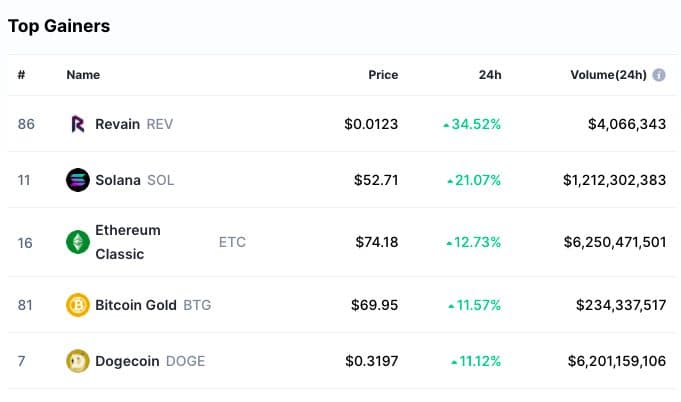Viewport: 681px width, 402px height.
Task: Sort by the Price column header
Action: click(382, 75)
